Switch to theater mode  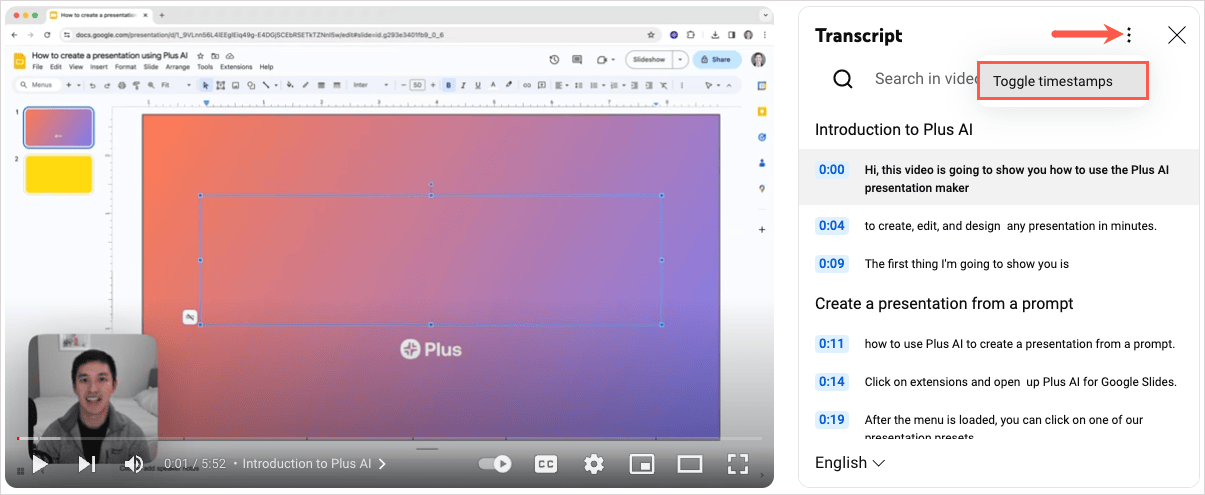[x=690, y=464]
